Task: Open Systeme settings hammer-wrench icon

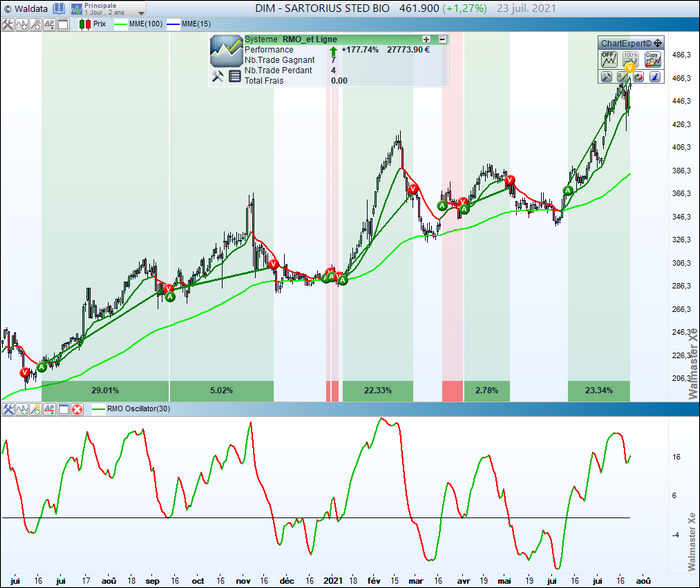Action: coord(217,76)
